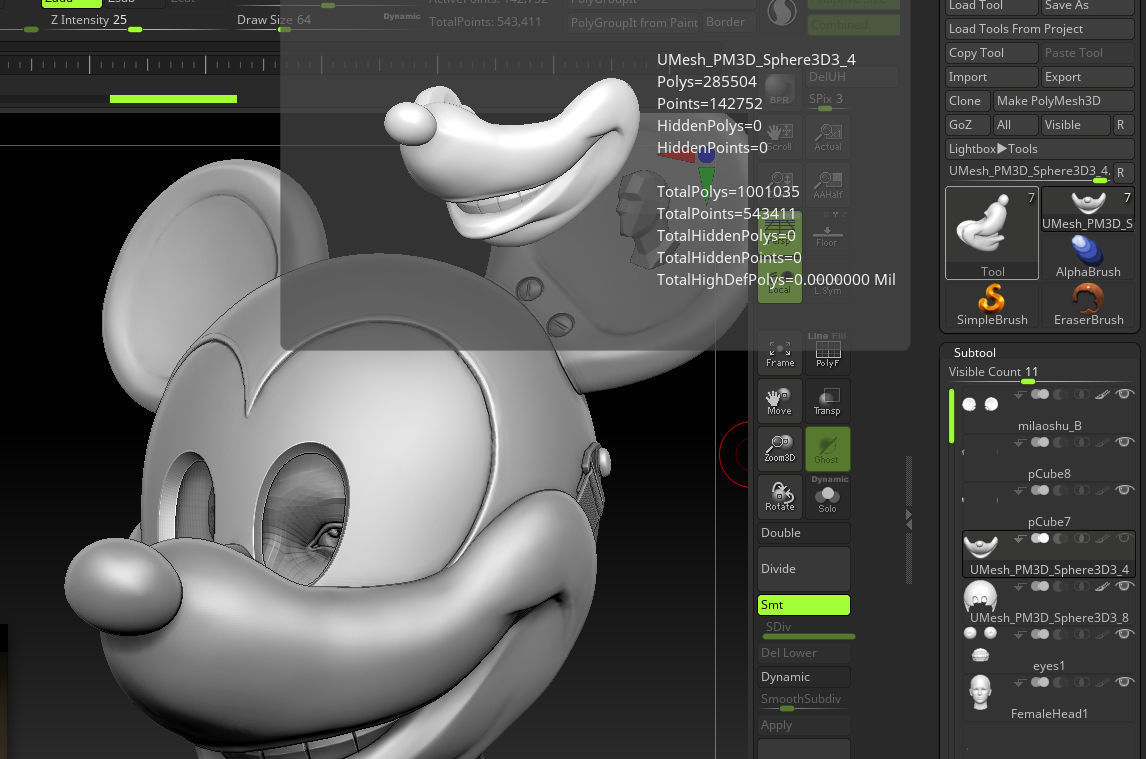Hide UMesh_PM3D_Sphere3D3_8 subtool via eye icon

click(x=1125, y=586)
